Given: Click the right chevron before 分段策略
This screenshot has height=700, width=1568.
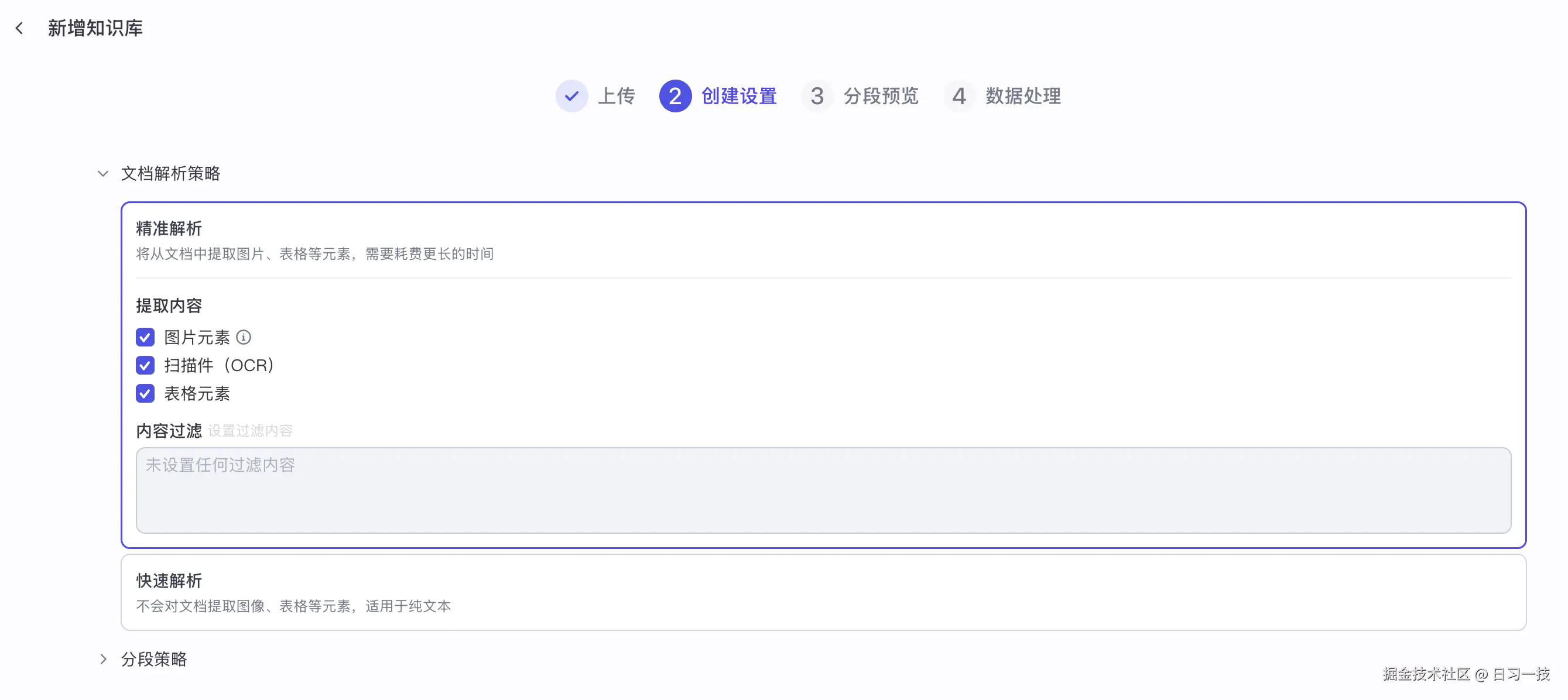Looking at the screenshot, I should tap(104, 659).
